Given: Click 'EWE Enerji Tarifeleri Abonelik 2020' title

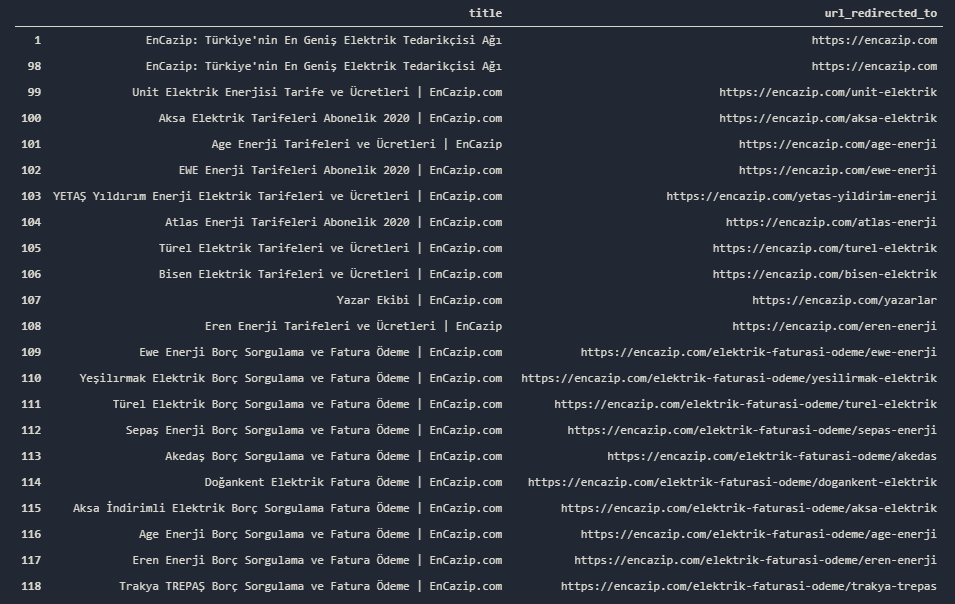Looking at the screenshot, I should coord(340,170).
